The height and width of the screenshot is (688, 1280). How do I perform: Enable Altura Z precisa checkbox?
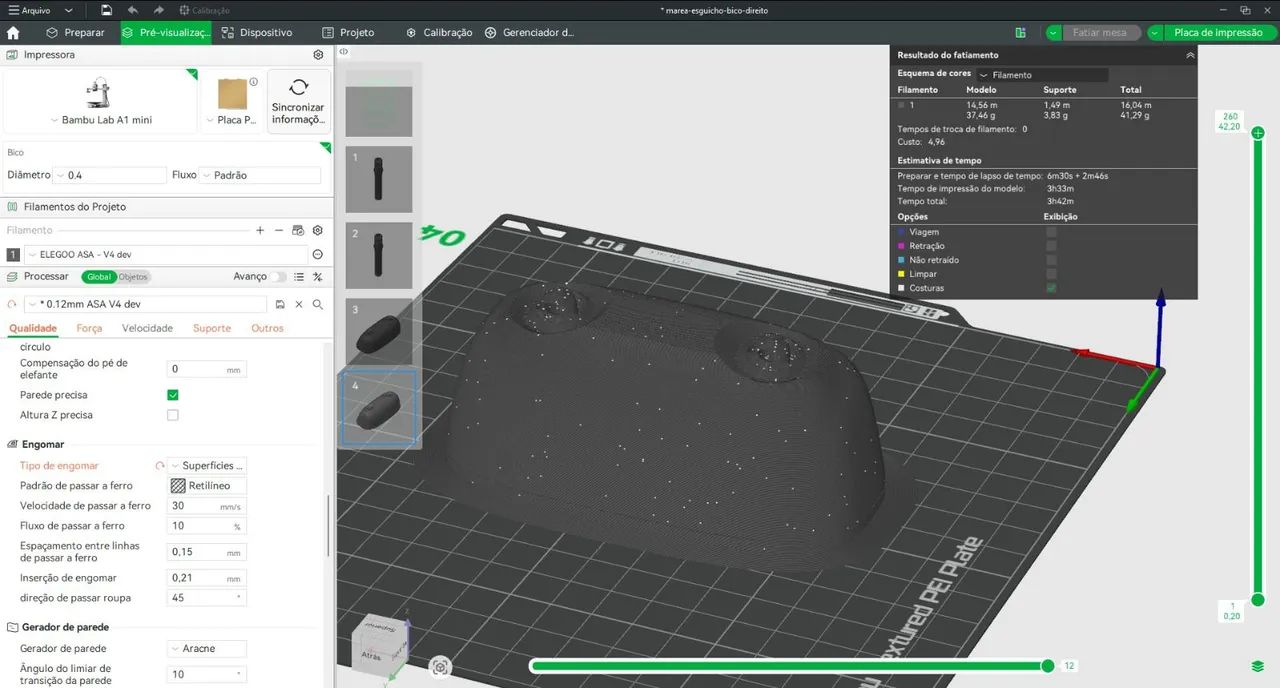(173, 415)
